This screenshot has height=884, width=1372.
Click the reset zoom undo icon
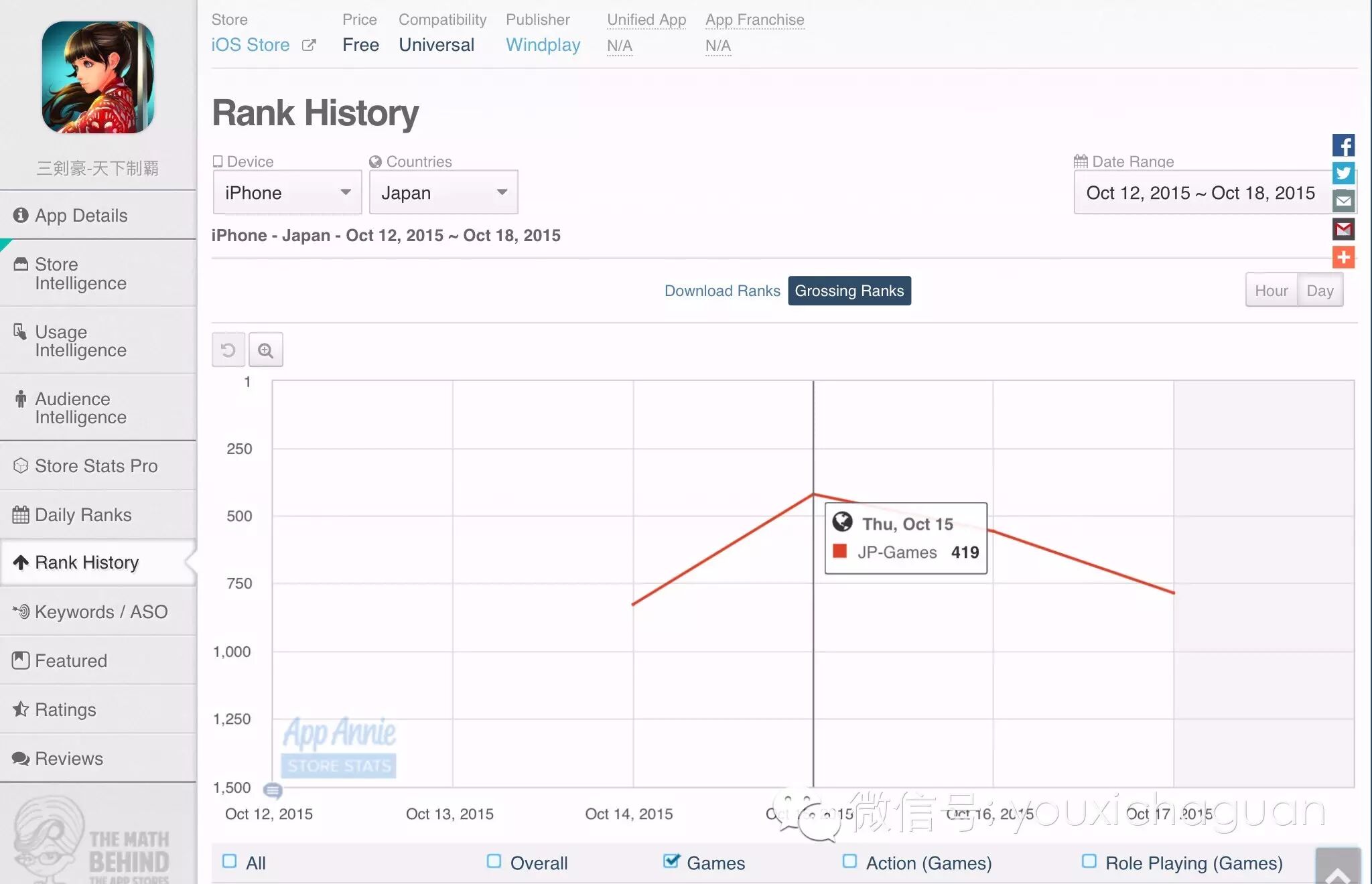pos(228,350)
